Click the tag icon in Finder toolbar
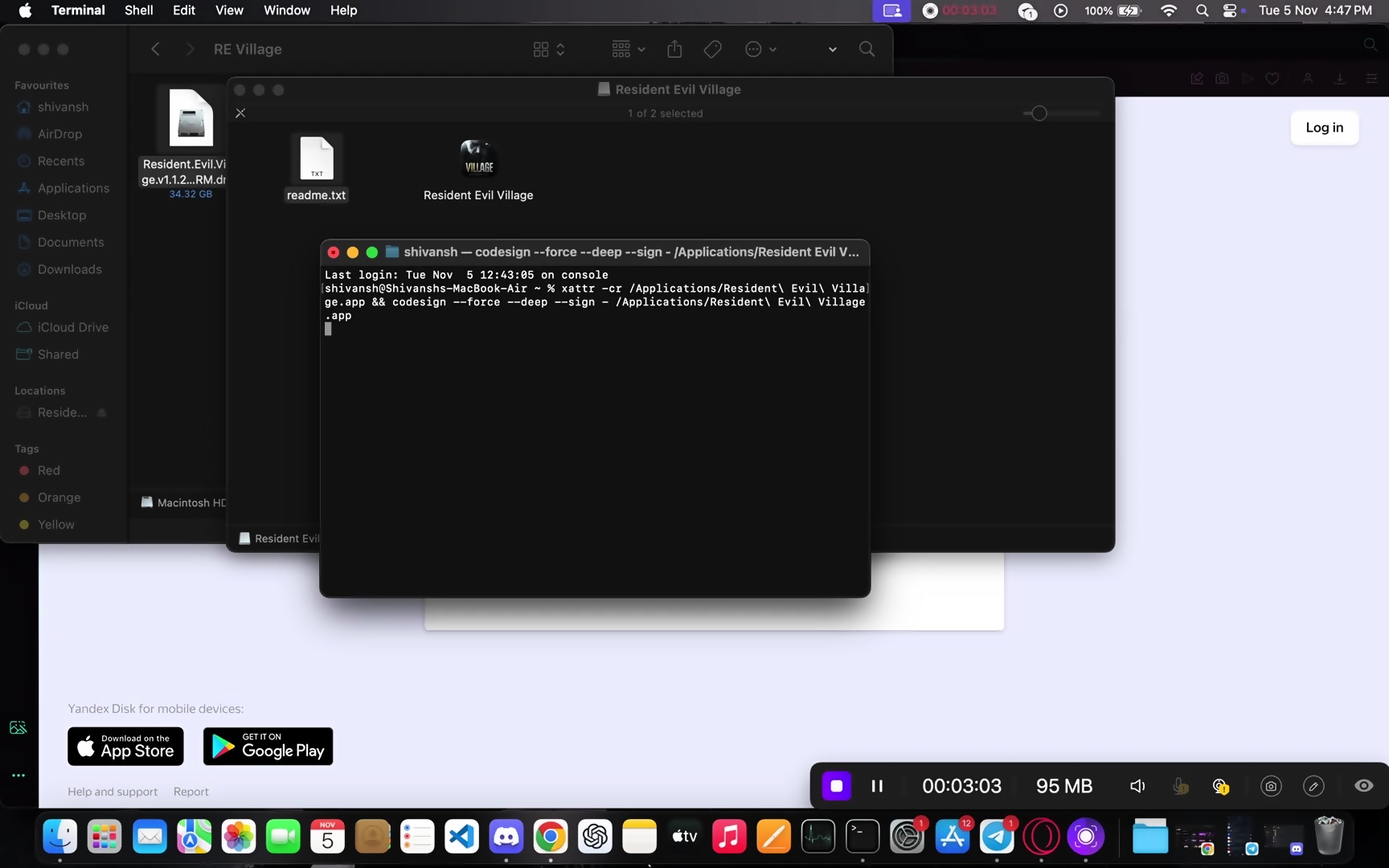1389x868 pixels. [x=712, y=50]
